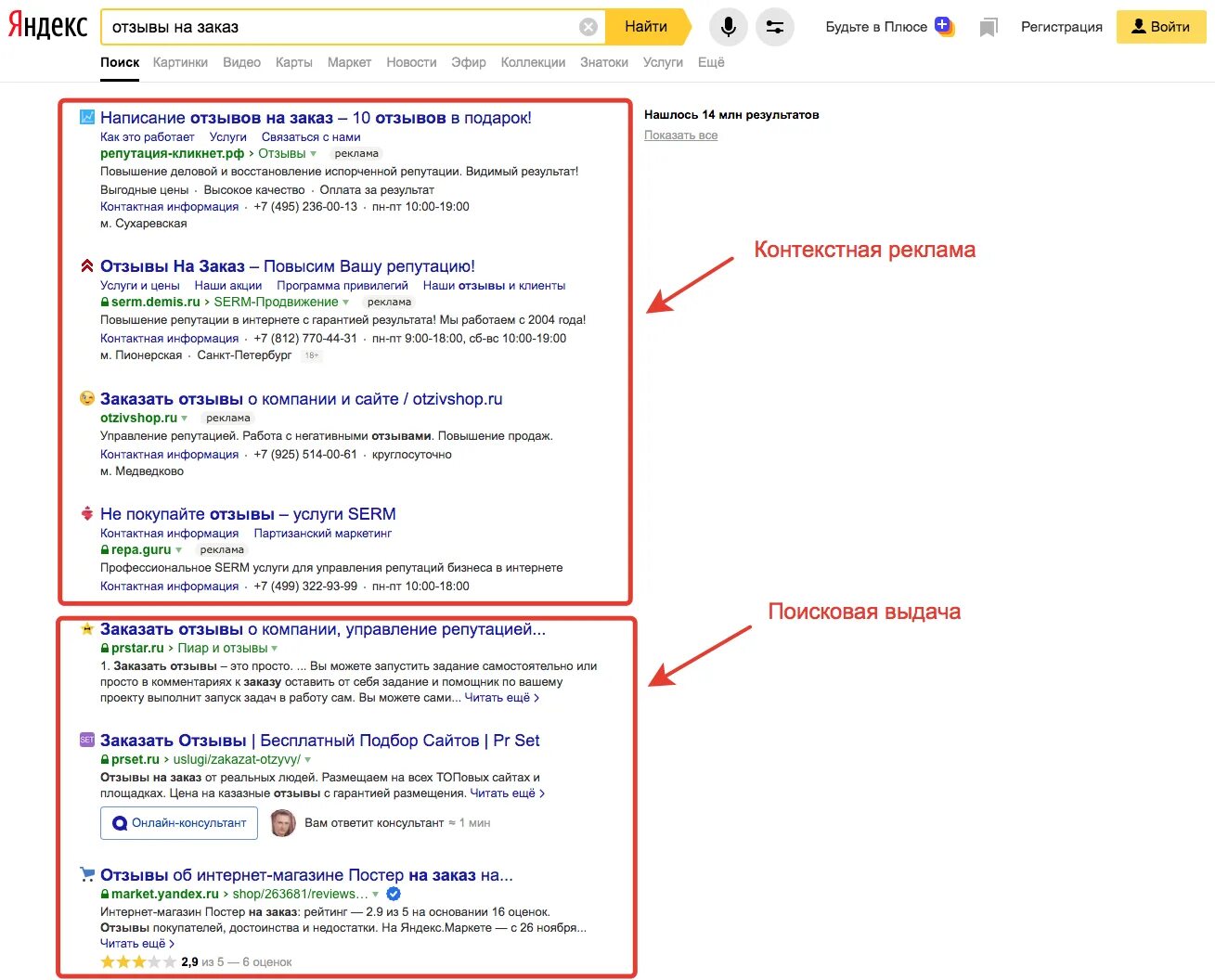Viewport: 1215px width, 980px height.
Task: Open search settings sliders icon
Action: point(775,27)
